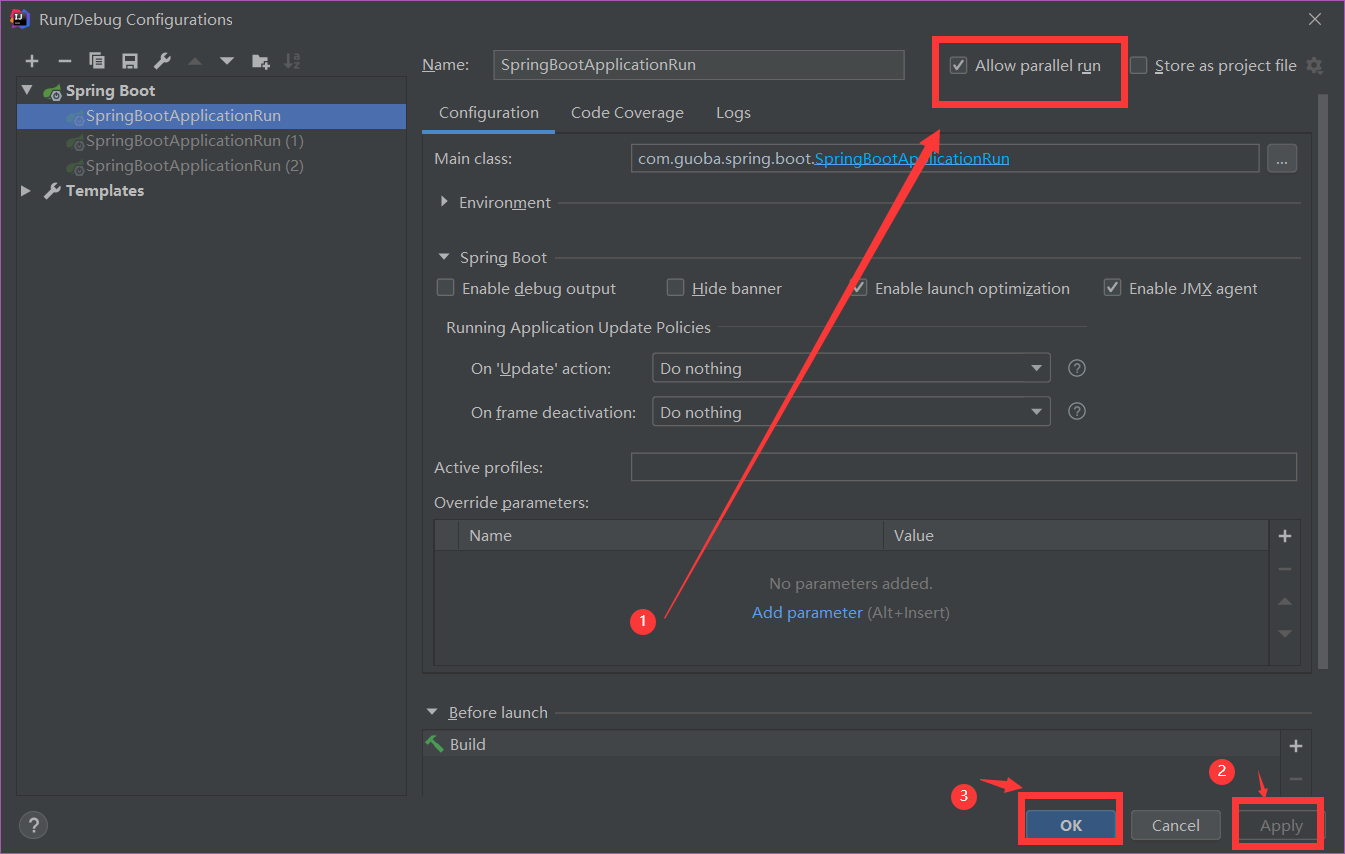Open gear icon beside Store as project file
Image resolution: width=1345 pixels, height=854 pixels.
(1314, 66)
